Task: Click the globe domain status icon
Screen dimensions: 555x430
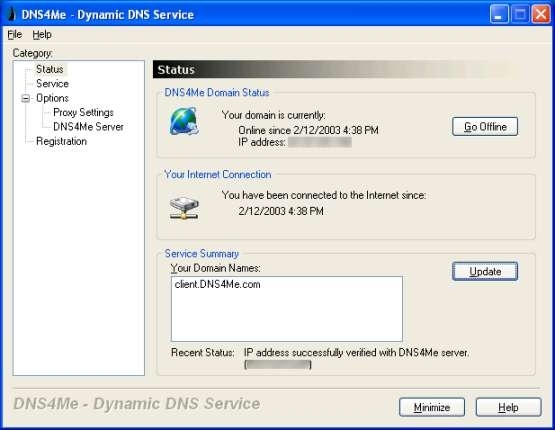Action: pos(184,121)
